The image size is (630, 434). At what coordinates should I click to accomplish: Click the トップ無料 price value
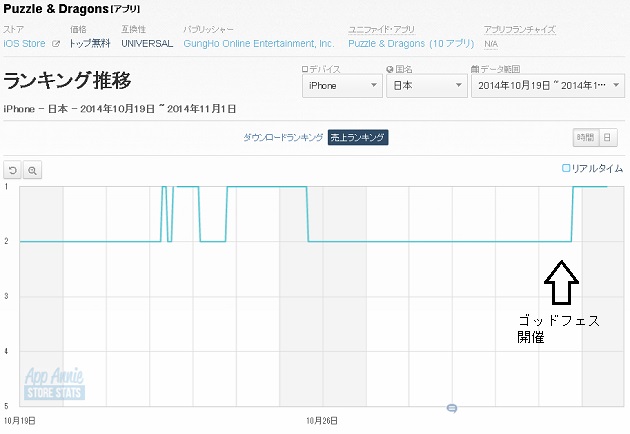click(x=90, y=43)
